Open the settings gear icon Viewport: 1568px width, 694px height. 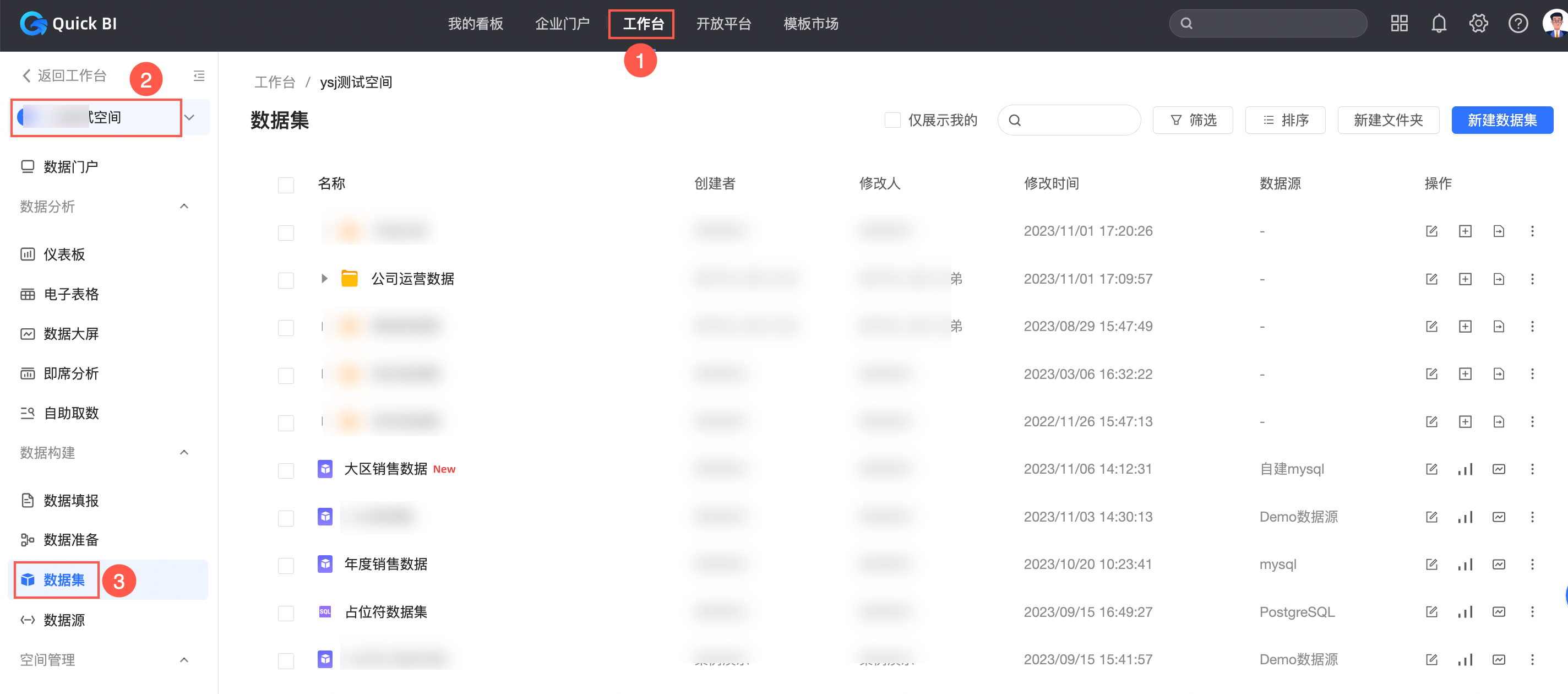point(1478,24)
